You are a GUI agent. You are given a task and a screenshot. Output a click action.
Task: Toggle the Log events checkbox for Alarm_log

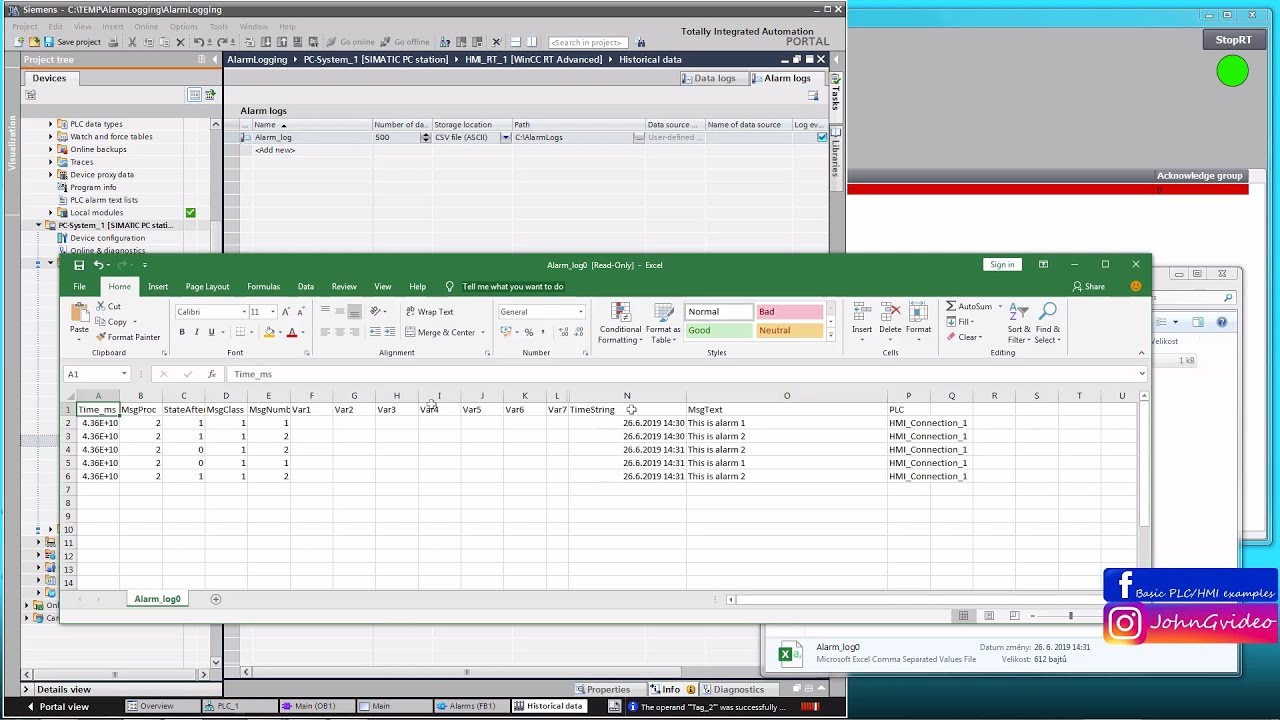[822, 137]
